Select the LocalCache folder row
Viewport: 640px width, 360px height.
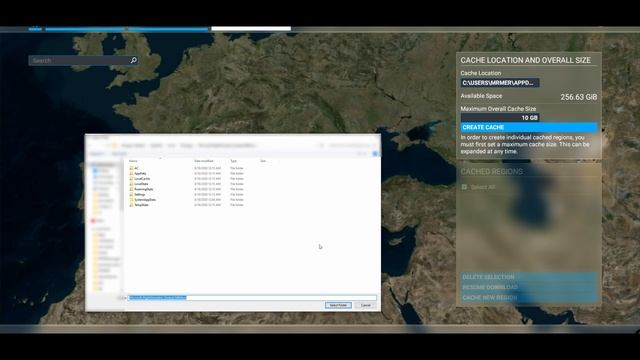[187, 179]
